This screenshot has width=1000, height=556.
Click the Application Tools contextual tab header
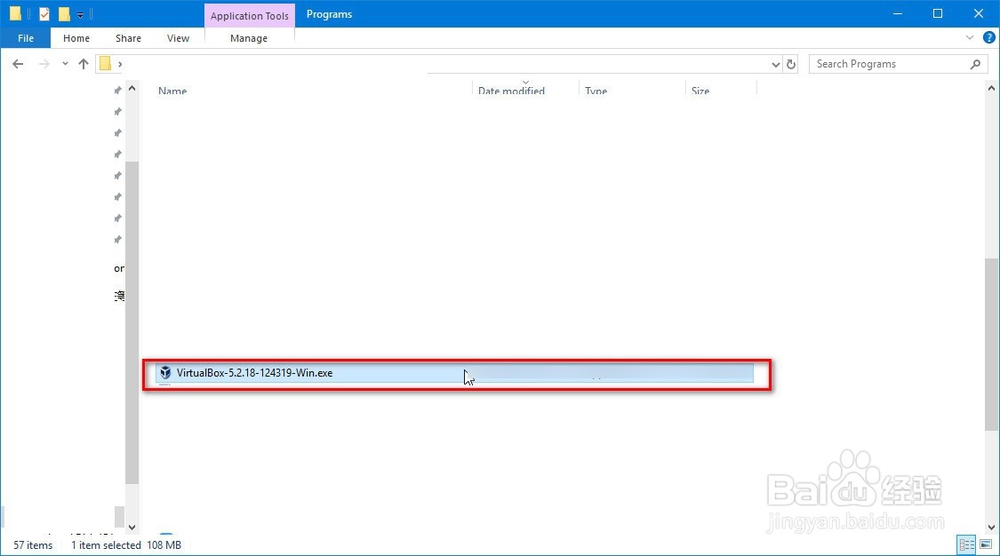pos(249,16)
